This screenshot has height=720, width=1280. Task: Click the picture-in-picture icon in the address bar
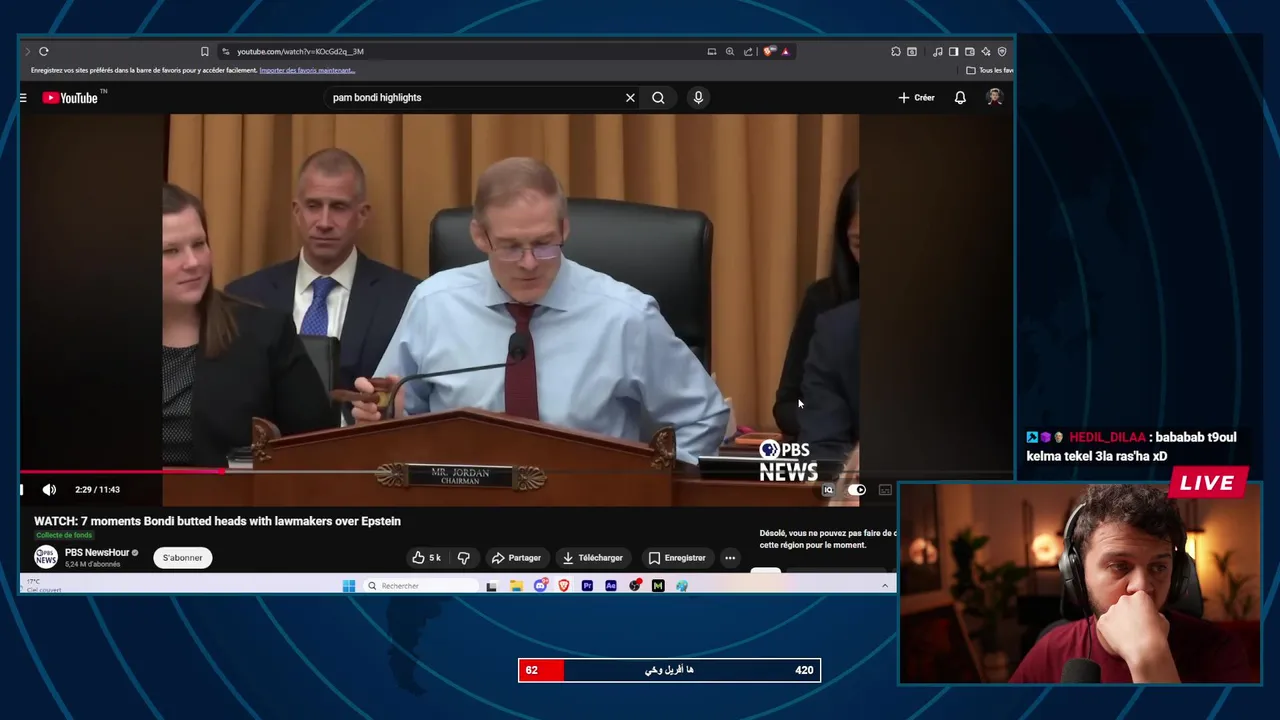click(711, 51)
